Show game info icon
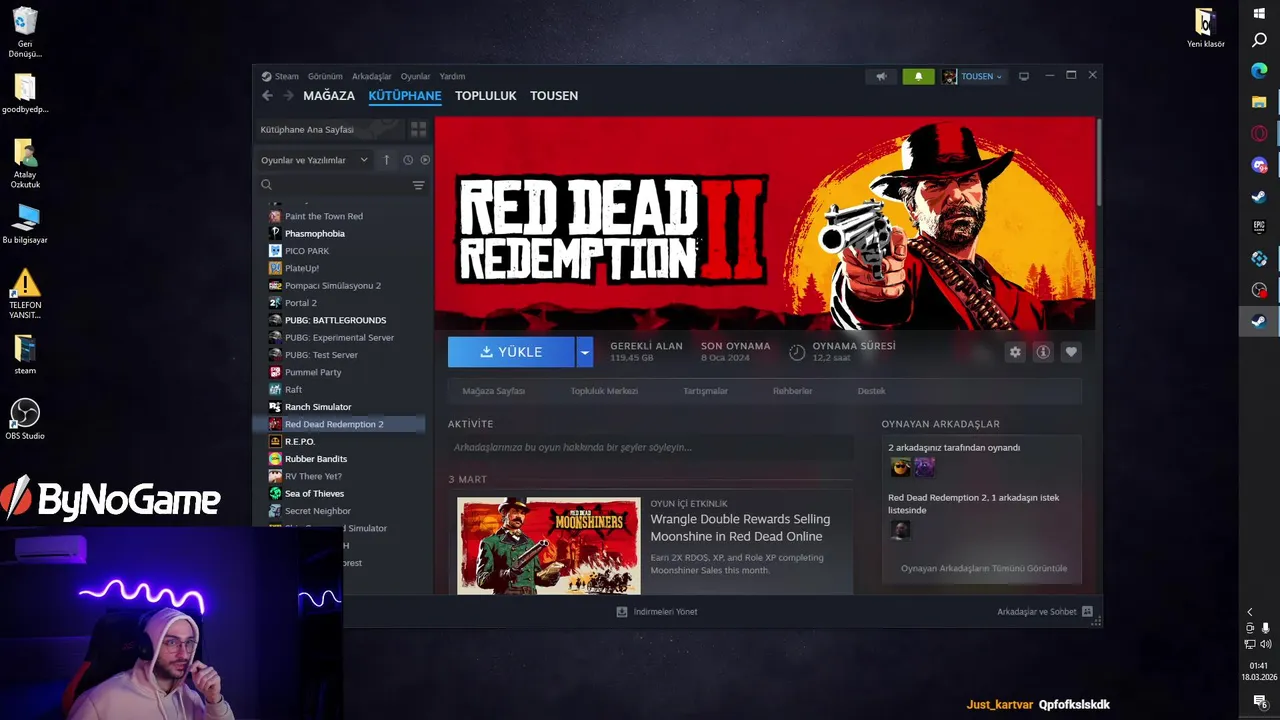1280x720 pixels. pyautogui.click(x=1043, y=352)
